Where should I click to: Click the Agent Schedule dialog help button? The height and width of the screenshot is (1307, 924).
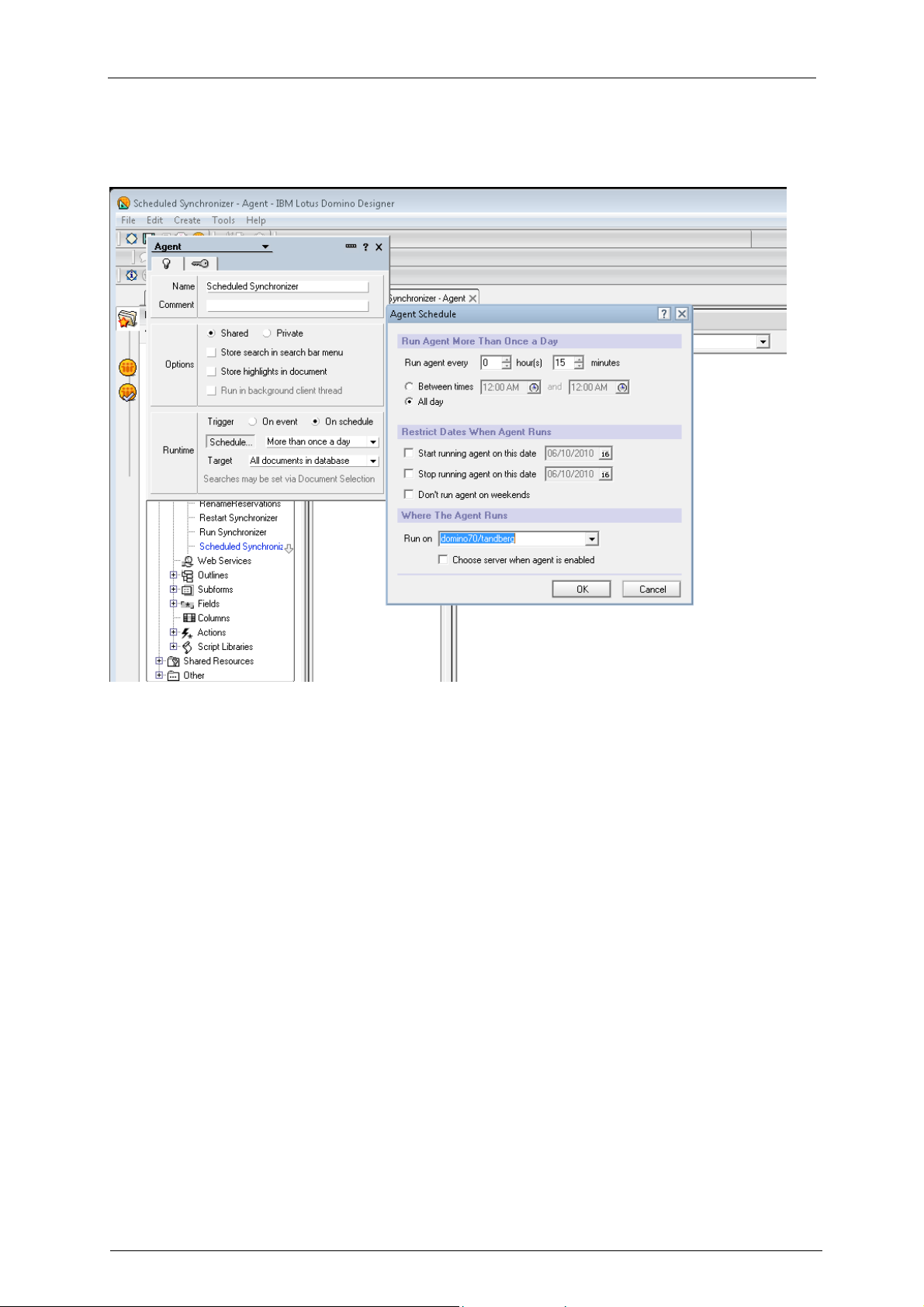coord(664,313)
